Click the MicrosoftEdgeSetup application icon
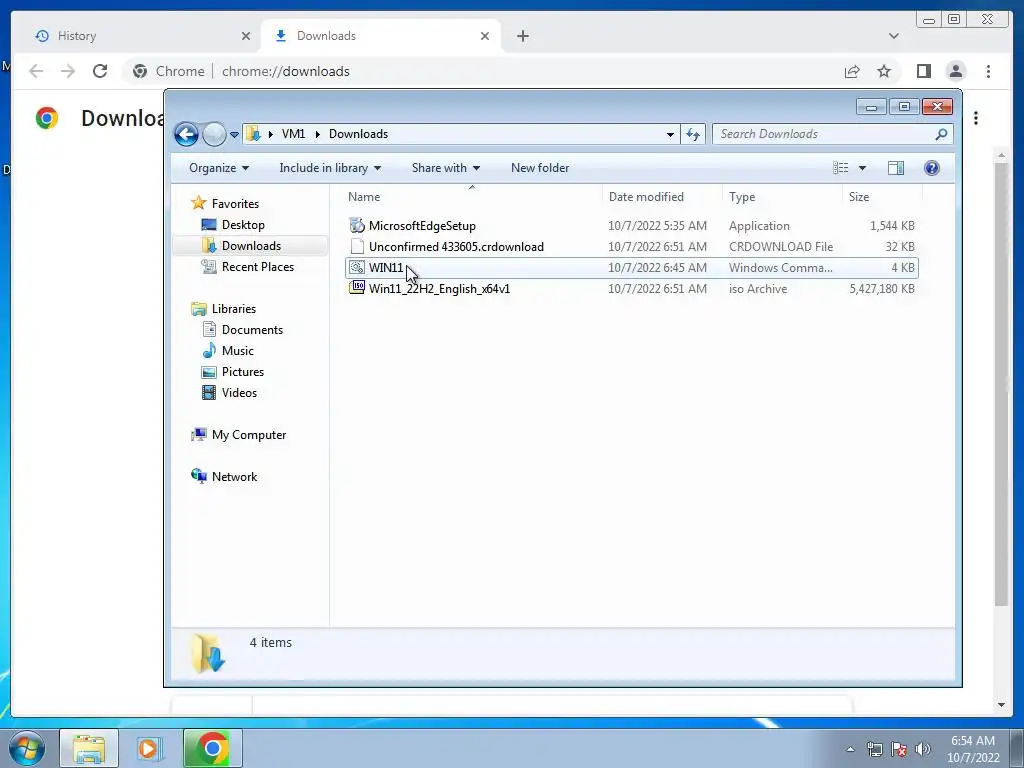The width and height of the screenshot is (1024, 768). (357, 225)
